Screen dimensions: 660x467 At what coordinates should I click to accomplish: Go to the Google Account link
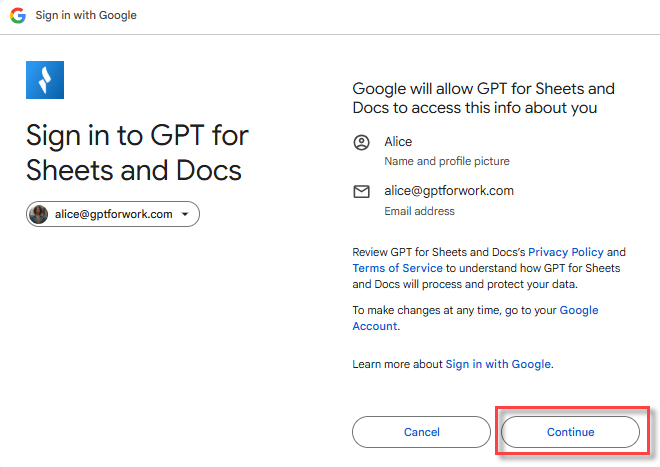pyautogui.click(x=578, y=310)
